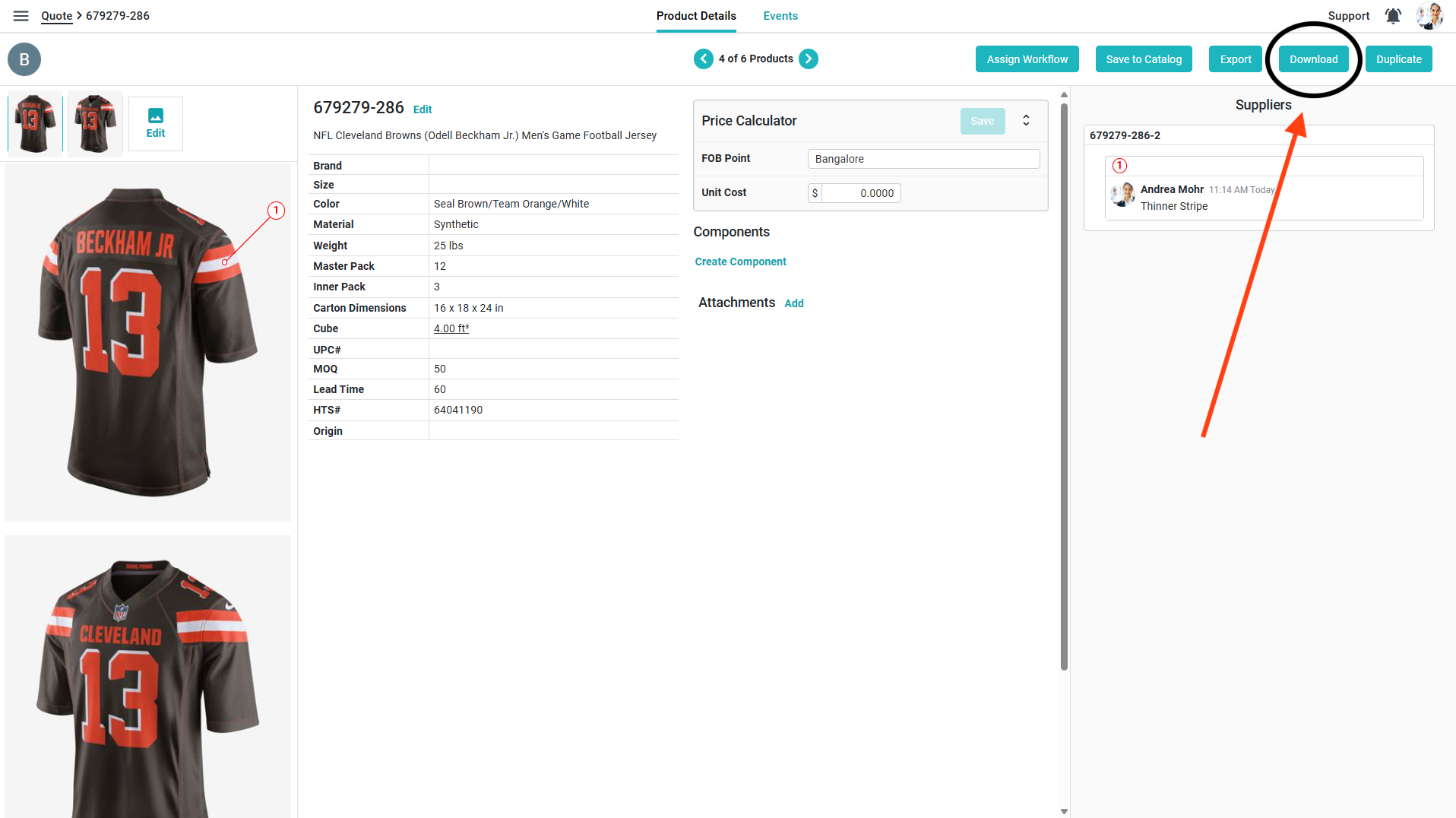Open the Create Component link
The image size is (1456, 818).
coord(740,262)
